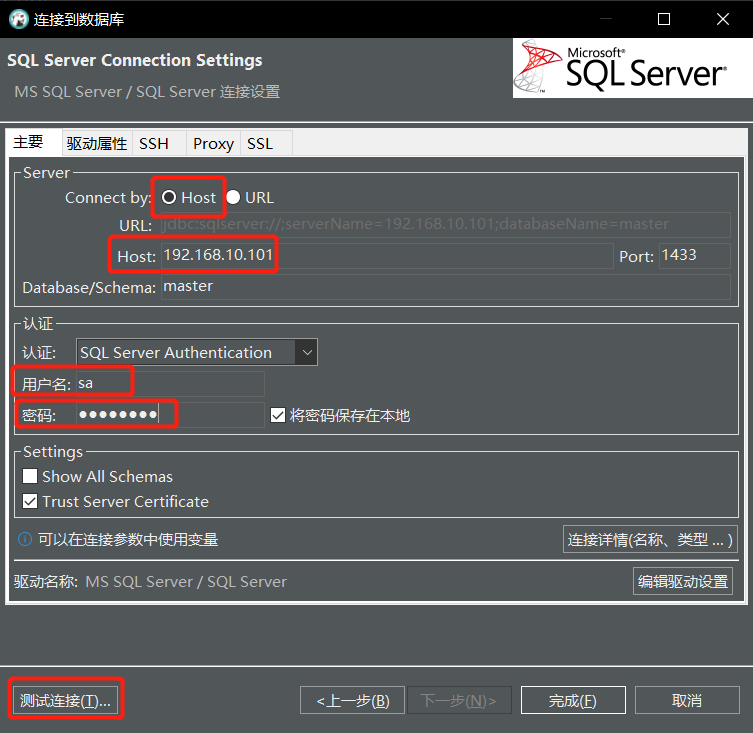Click the 完成(F) finish button

[573, 700]
